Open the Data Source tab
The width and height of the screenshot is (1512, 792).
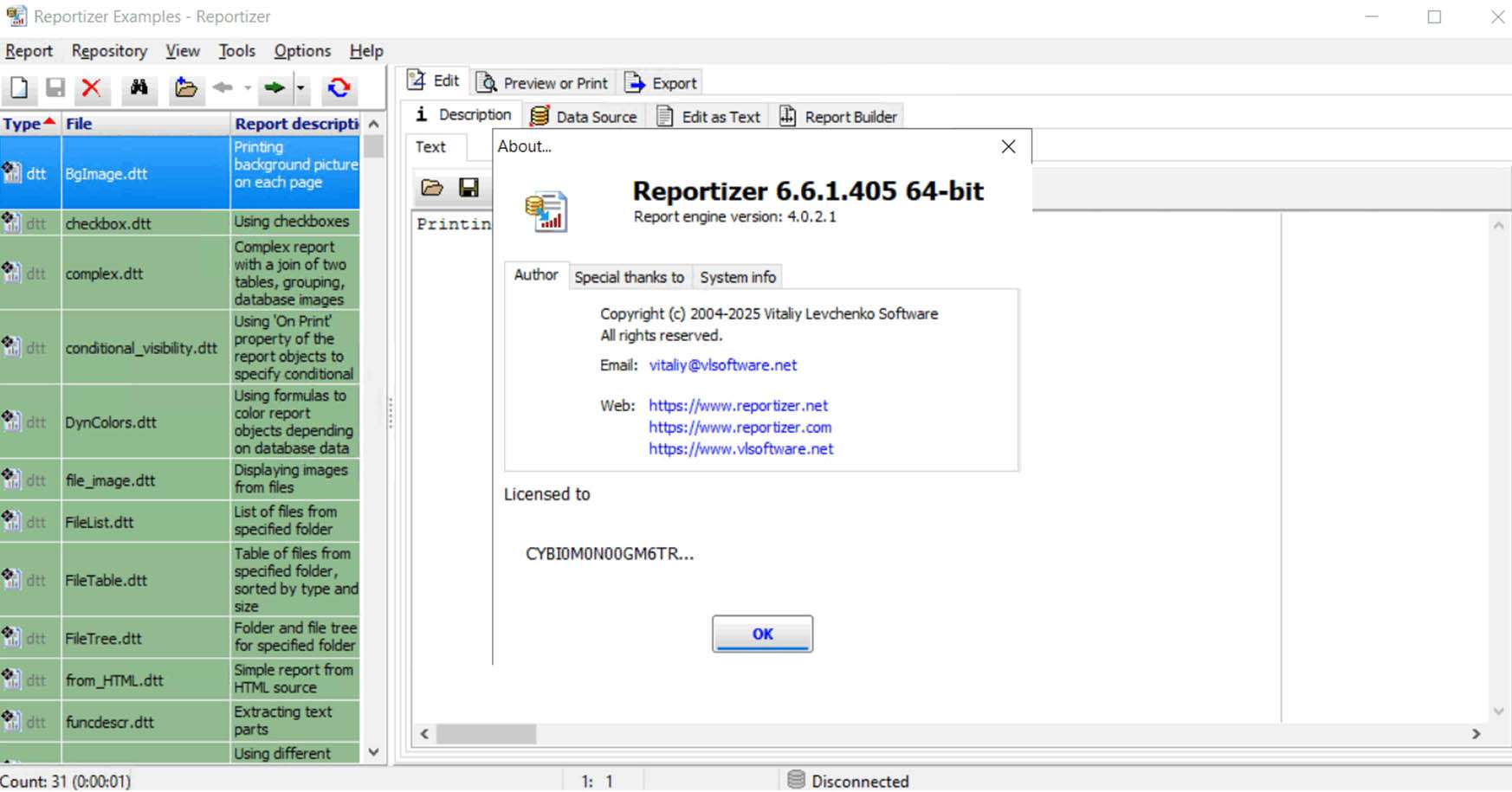[585, 117]
